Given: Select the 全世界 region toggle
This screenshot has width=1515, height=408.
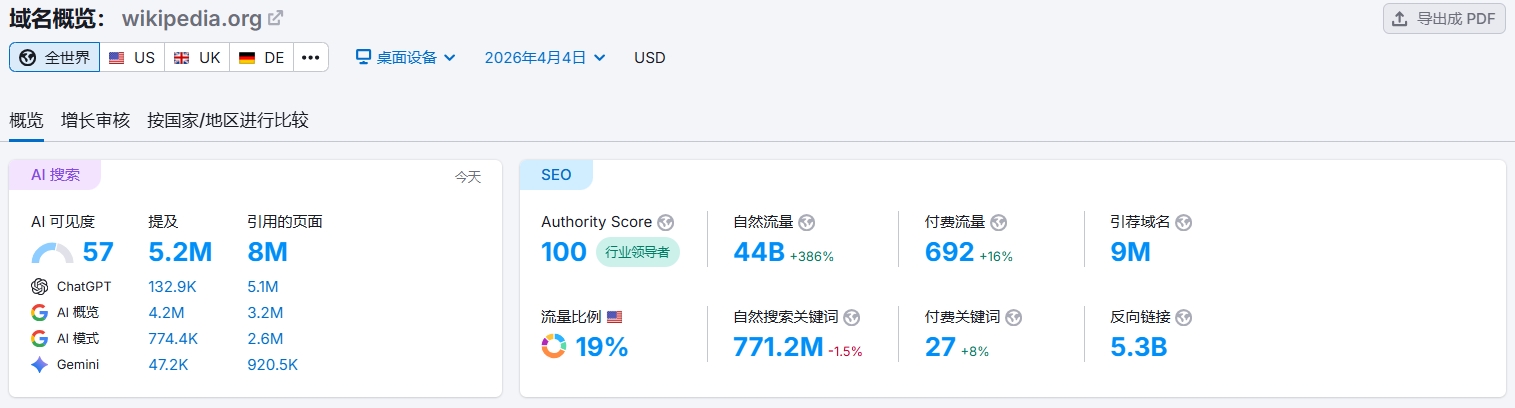Looking at the screenshot, I should tap(55, 57).
